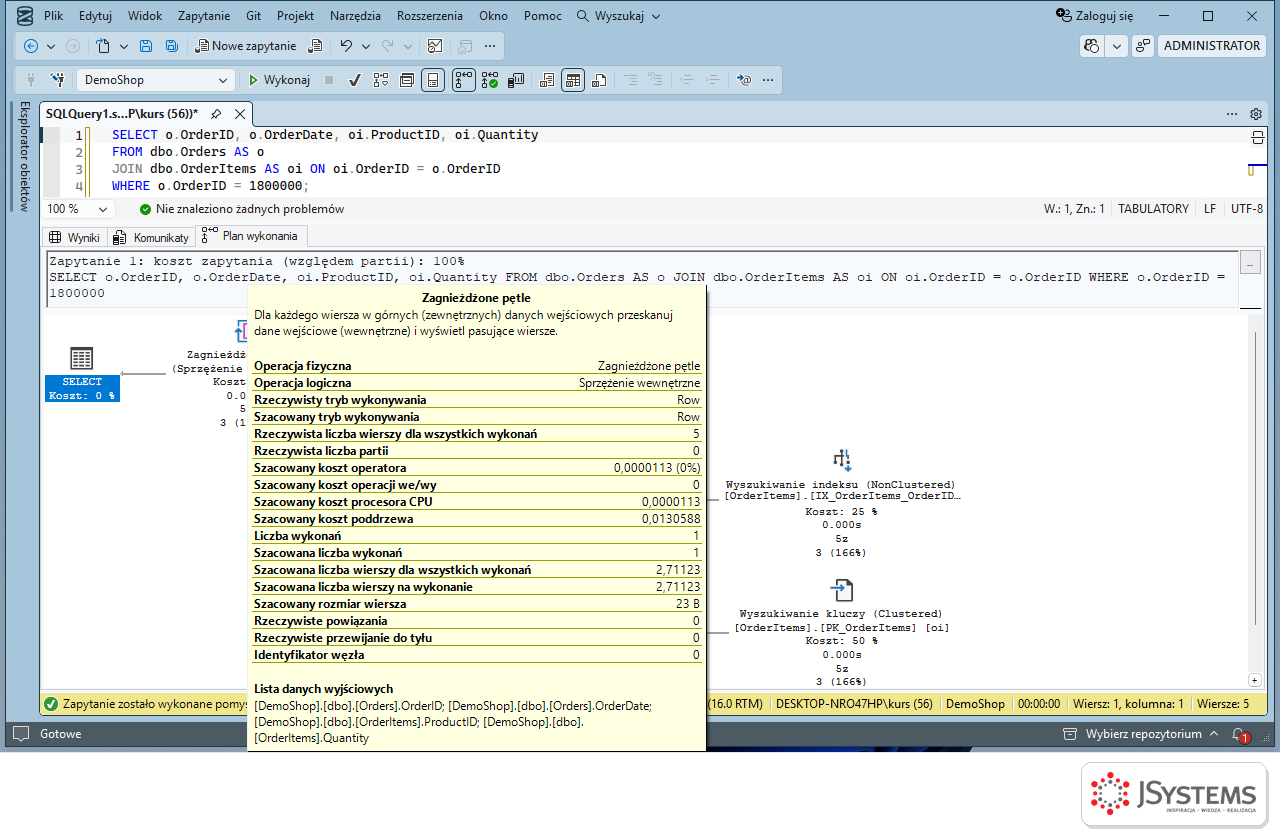The height and width of the screenshot is (835, 1280).
Task: Close the SQLQuery1 query tab
Action: point(240,114)
